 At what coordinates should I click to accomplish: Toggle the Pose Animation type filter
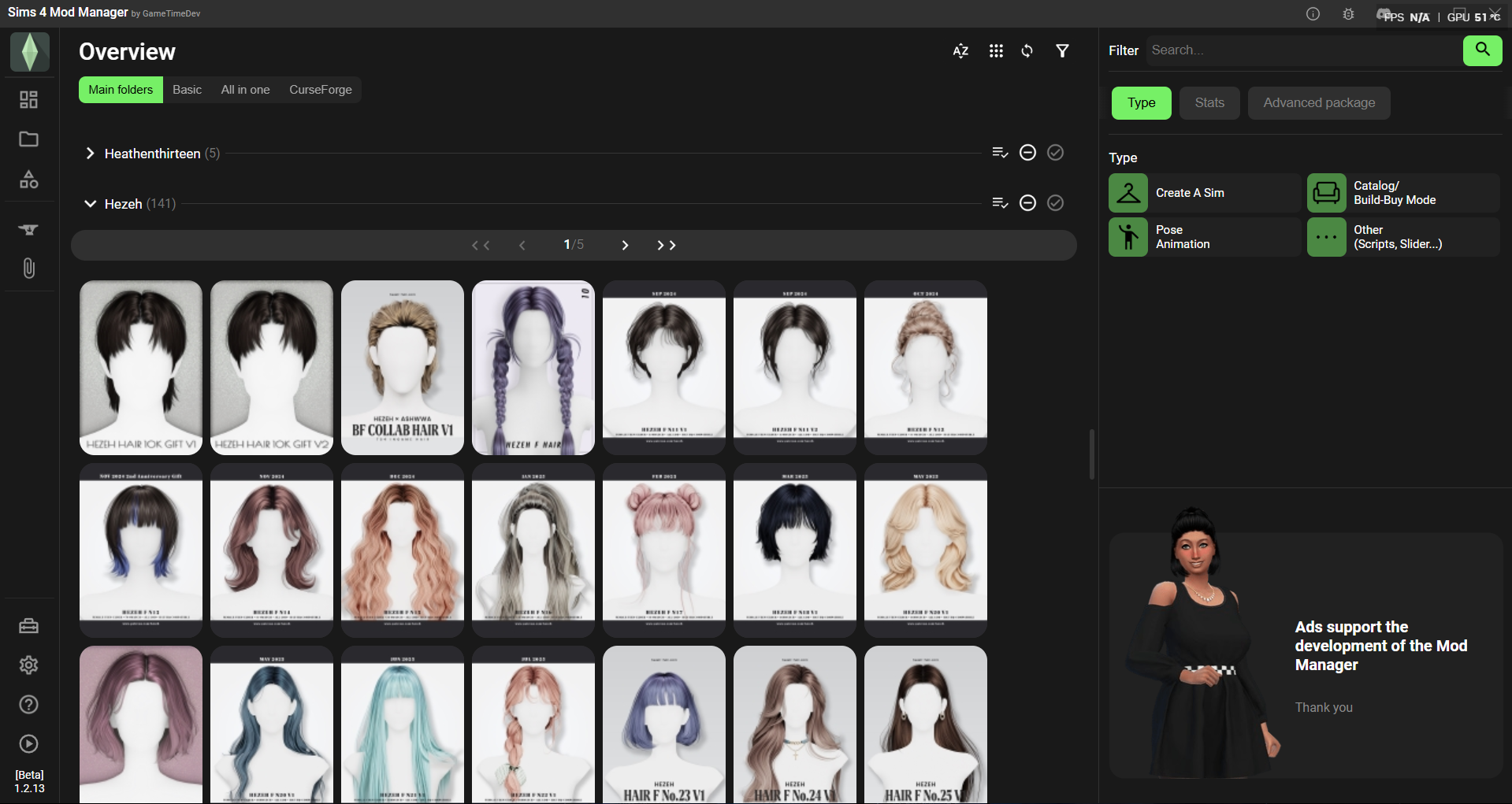pos(1205,237)
